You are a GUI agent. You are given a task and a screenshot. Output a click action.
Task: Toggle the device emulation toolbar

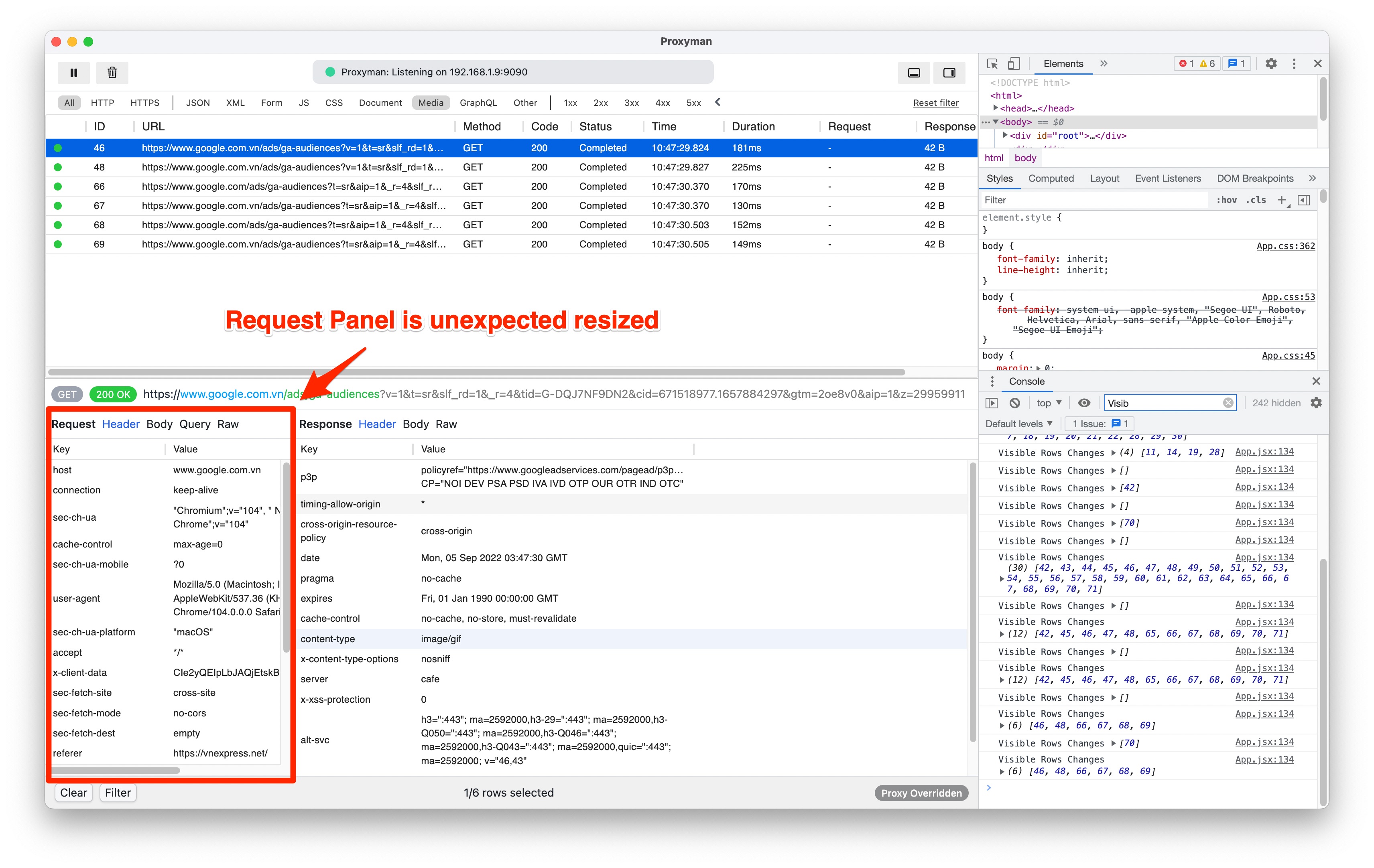[x=1014, y=63]
